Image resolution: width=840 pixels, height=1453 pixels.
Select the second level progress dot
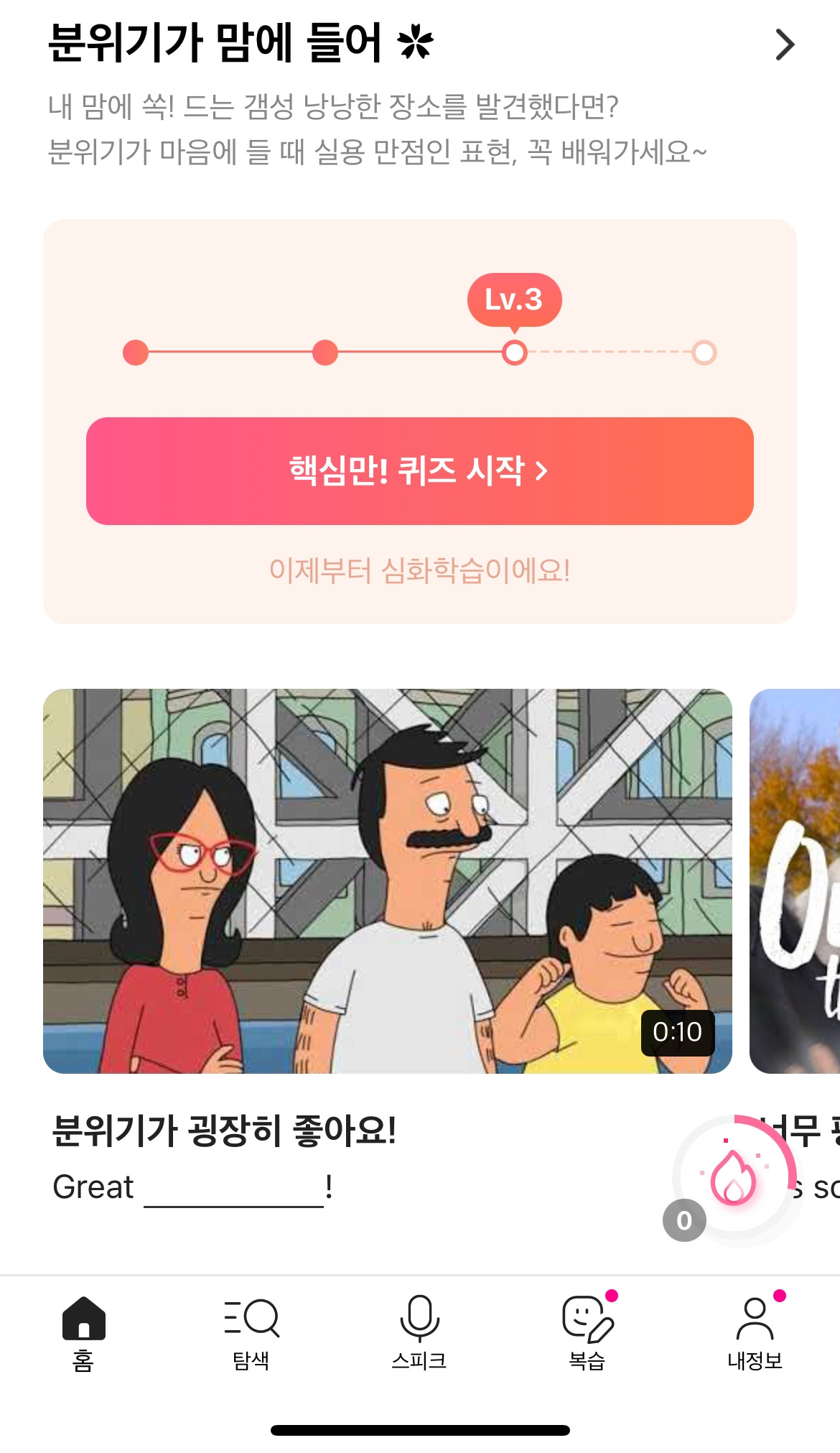point(325,353)
